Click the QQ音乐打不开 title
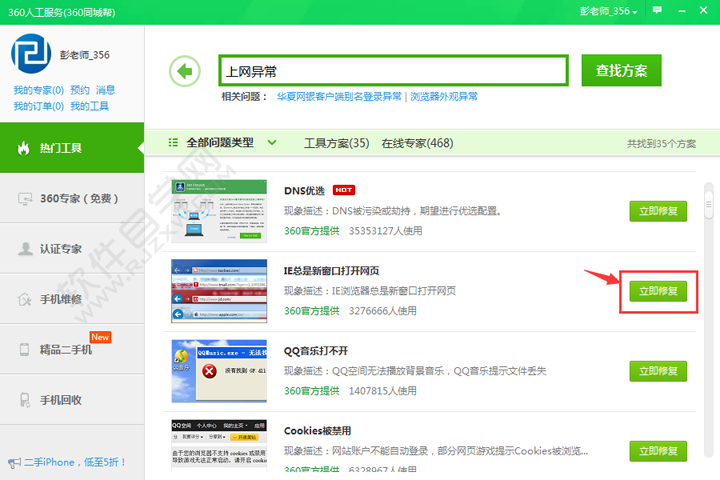720x480 pixels. pyautogui.click(x=316, y=351)
